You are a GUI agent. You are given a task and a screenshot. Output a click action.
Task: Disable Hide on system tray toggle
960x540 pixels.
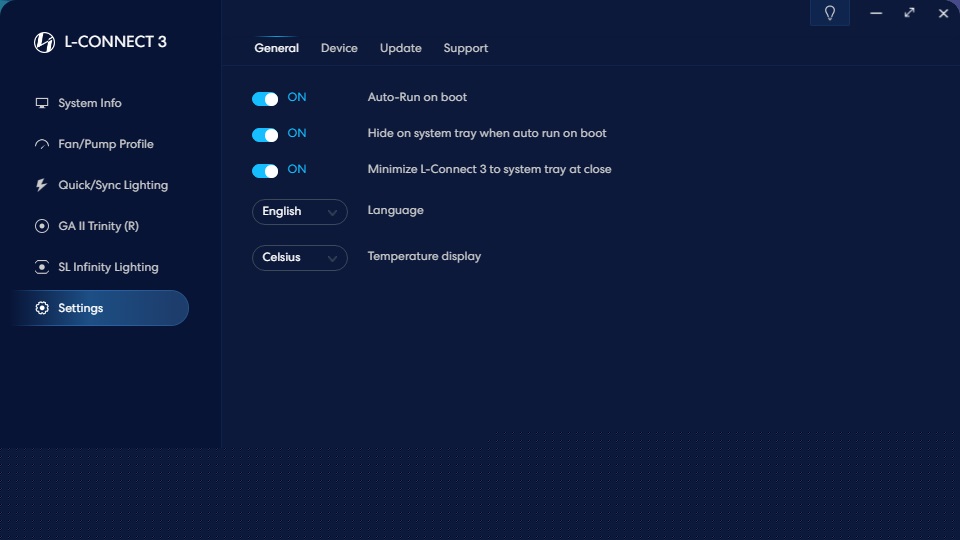click(265, 135)
